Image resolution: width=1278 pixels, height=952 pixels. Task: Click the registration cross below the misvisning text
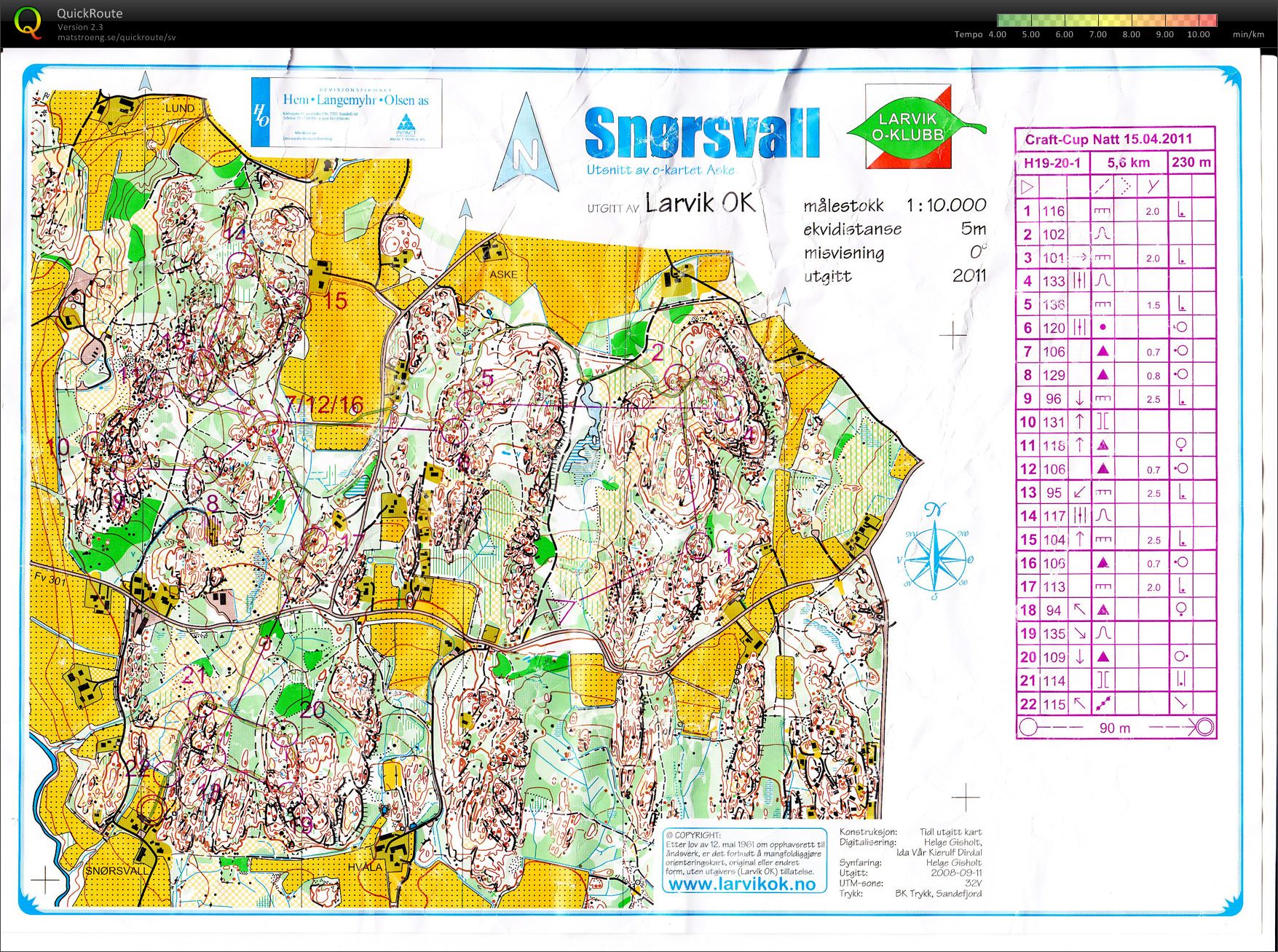(x=952, y=335)
